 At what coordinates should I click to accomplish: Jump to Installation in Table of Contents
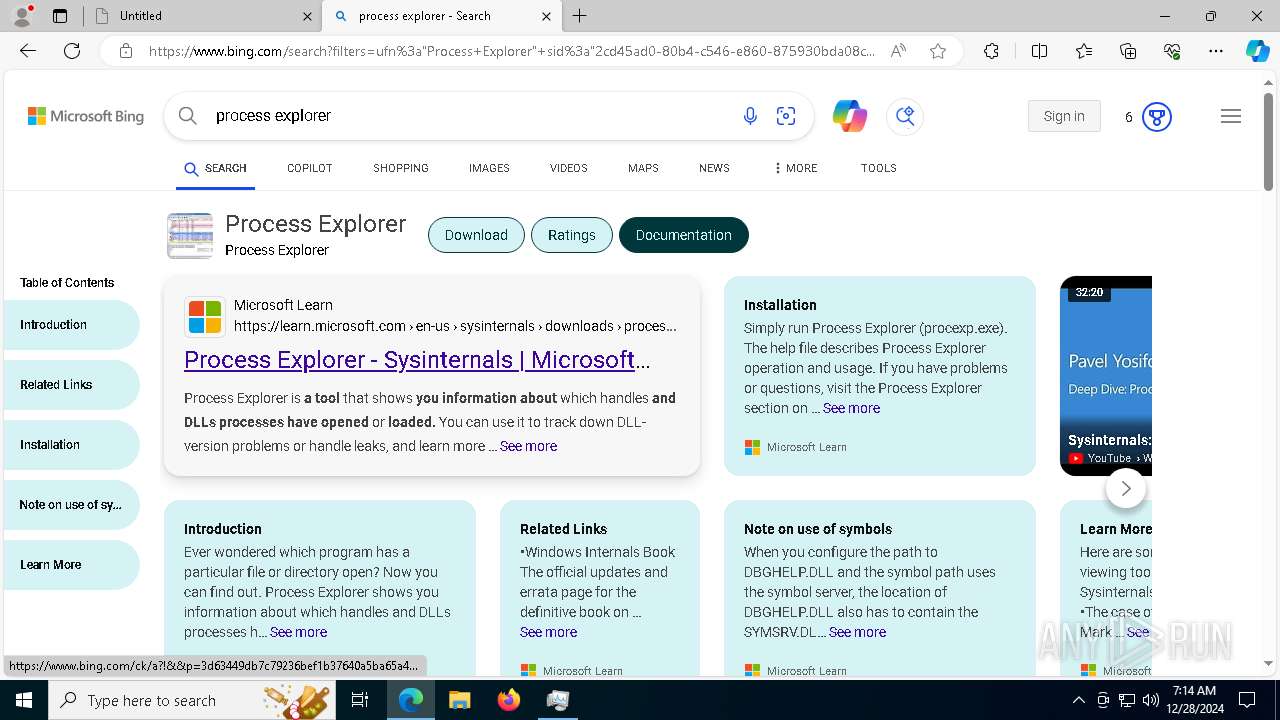click(70, 445)
